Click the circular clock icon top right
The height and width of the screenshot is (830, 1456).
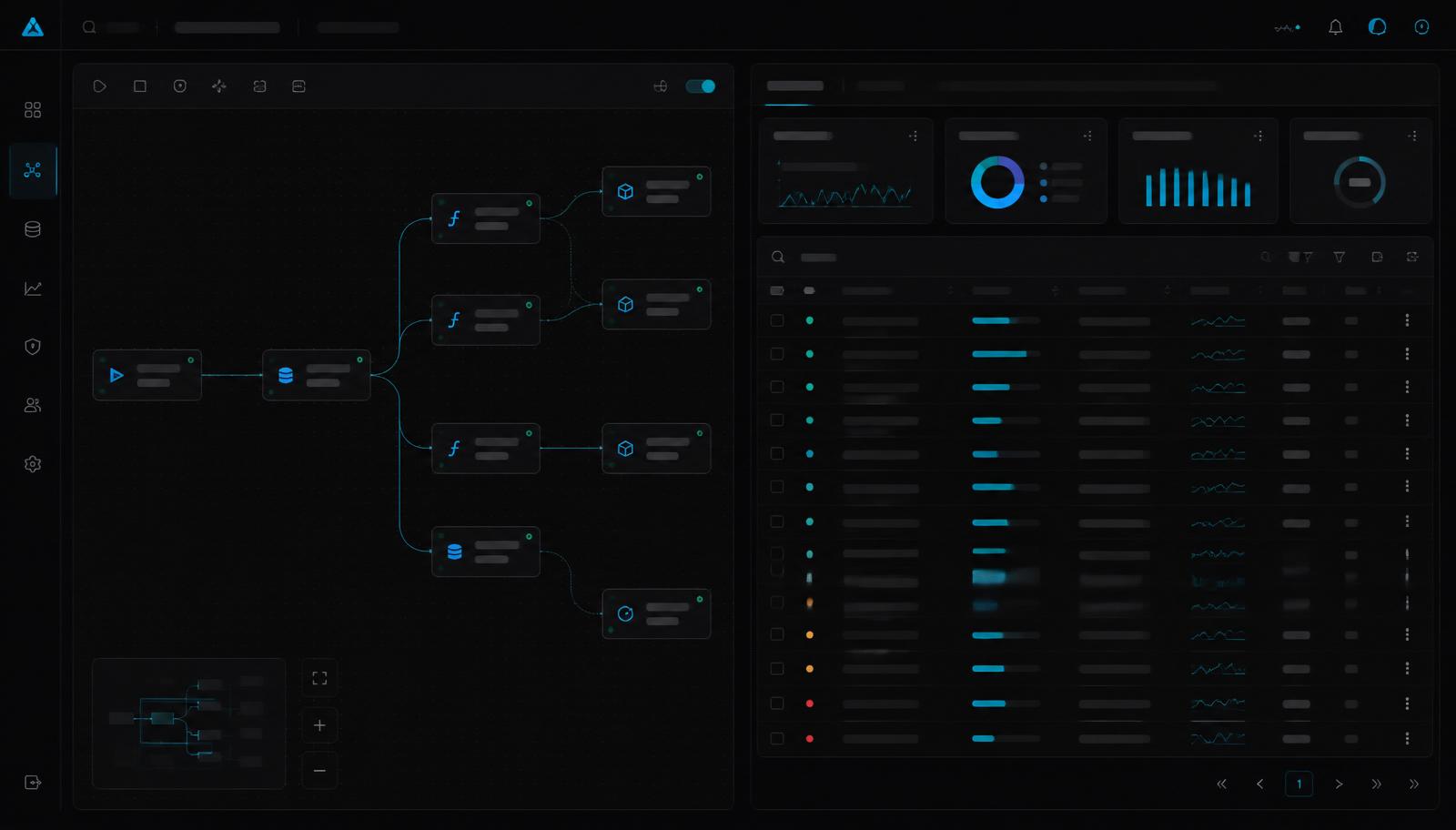1421,27
